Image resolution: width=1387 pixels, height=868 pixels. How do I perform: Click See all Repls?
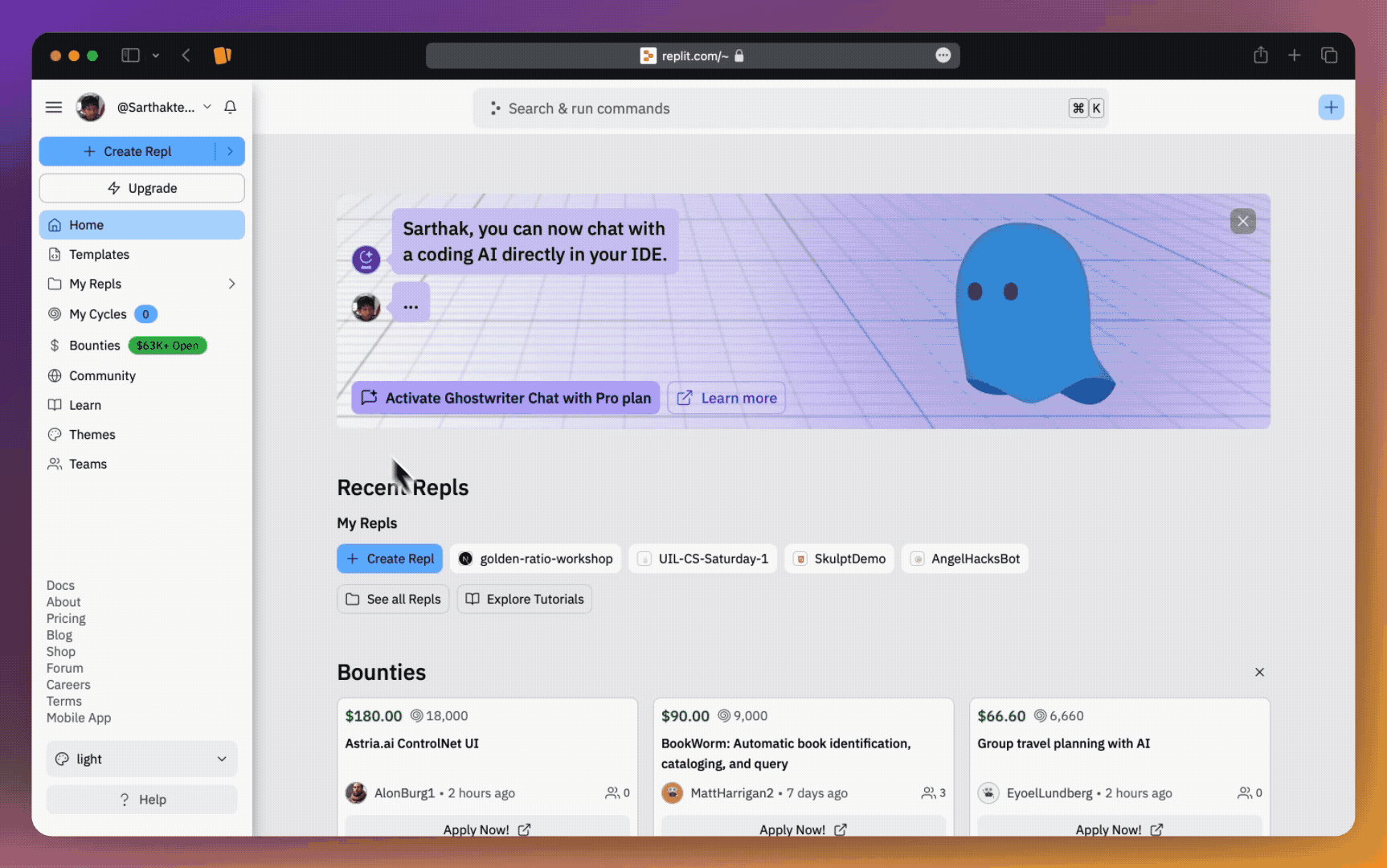point(393,599)
